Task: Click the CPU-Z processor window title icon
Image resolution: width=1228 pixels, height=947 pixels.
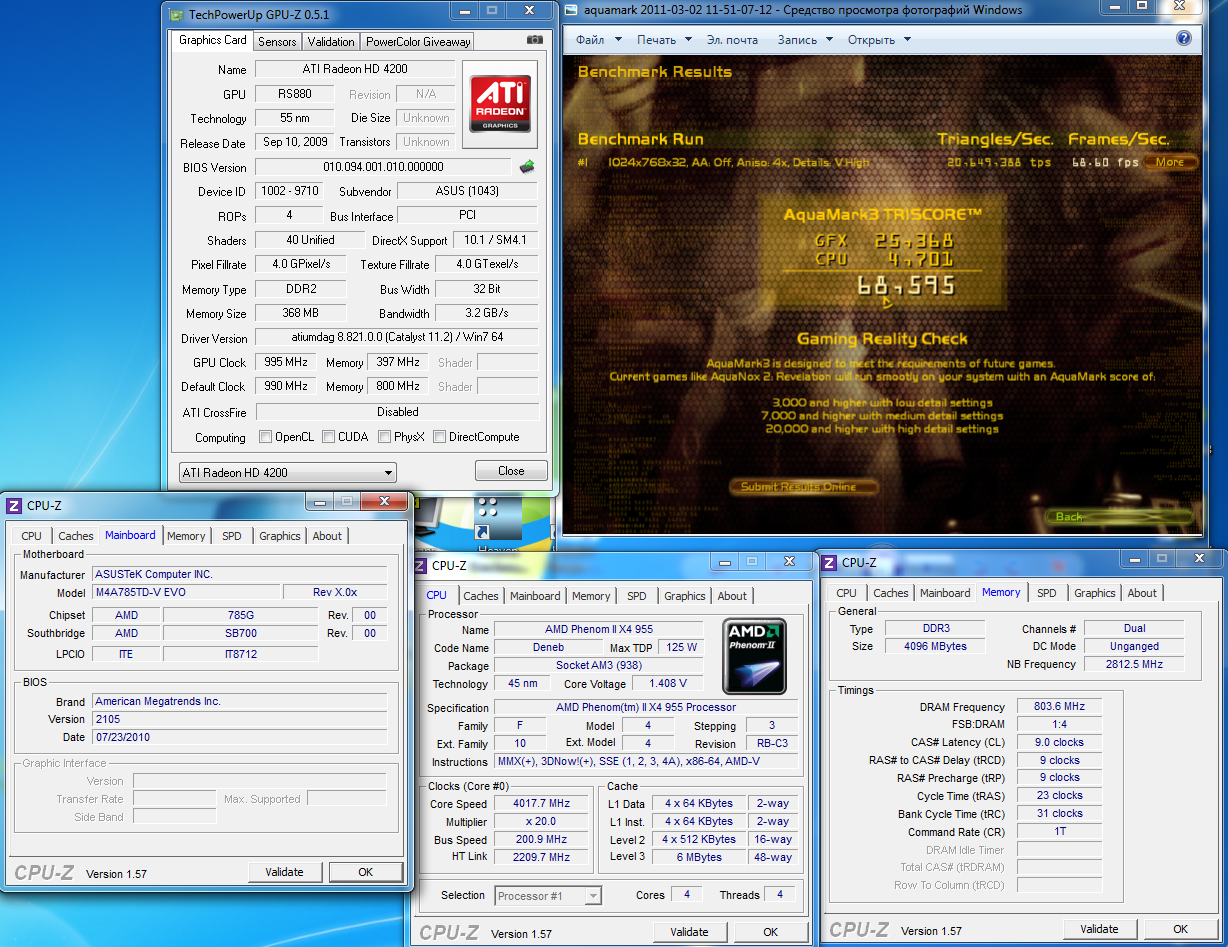Action: point(420,565)
